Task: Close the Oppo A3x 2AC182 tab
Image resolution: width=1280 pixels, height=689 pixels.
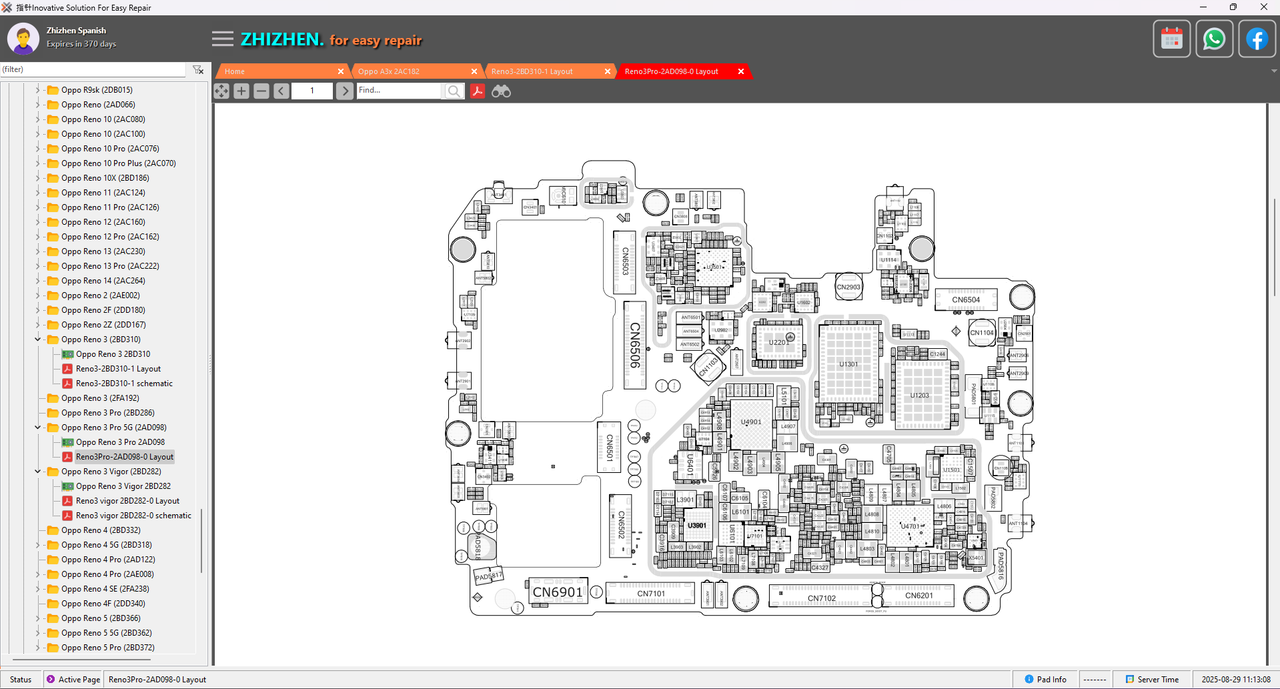Action: click(474, 72)
